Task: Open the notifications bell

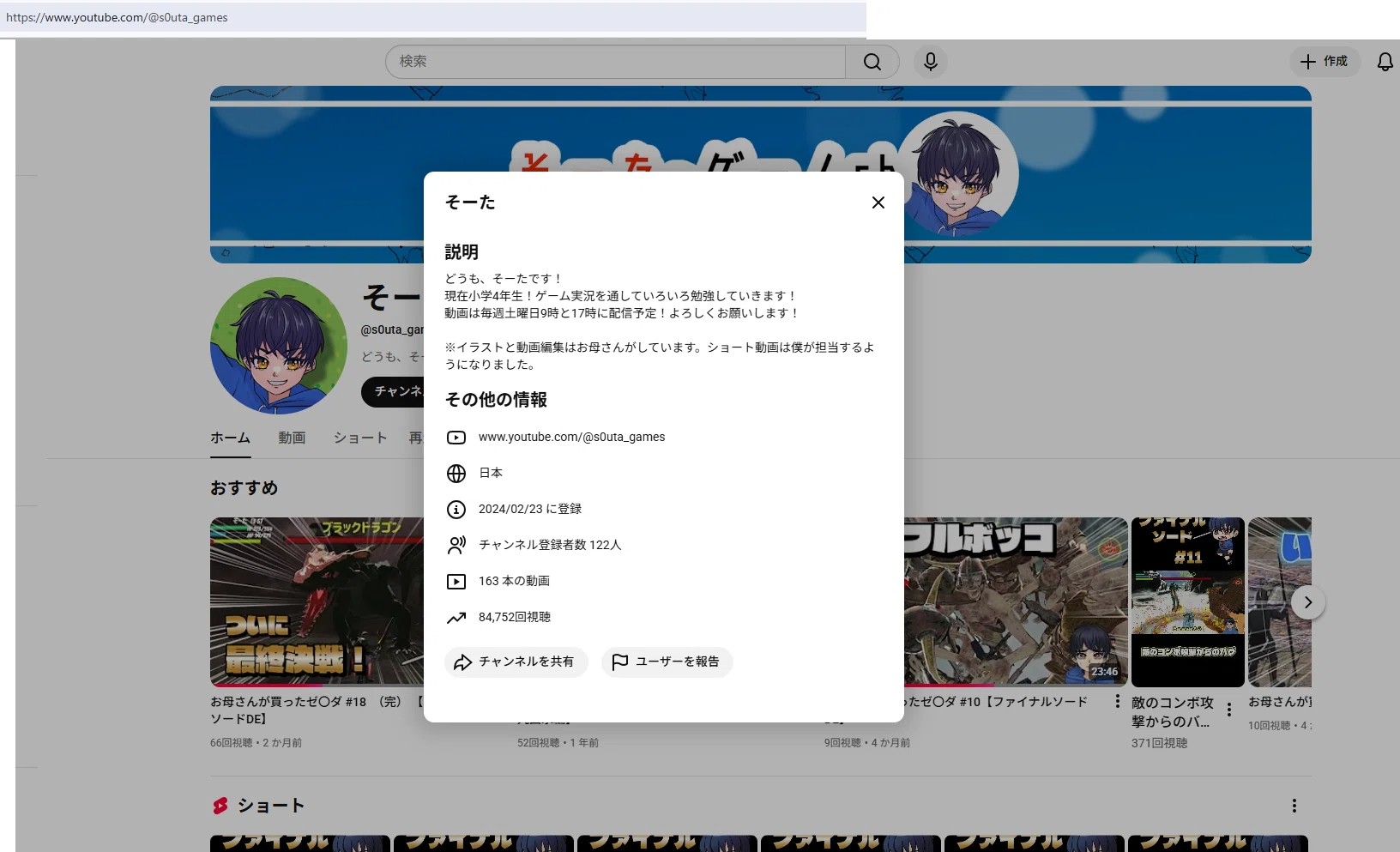Action: (x=1385, y=62)
